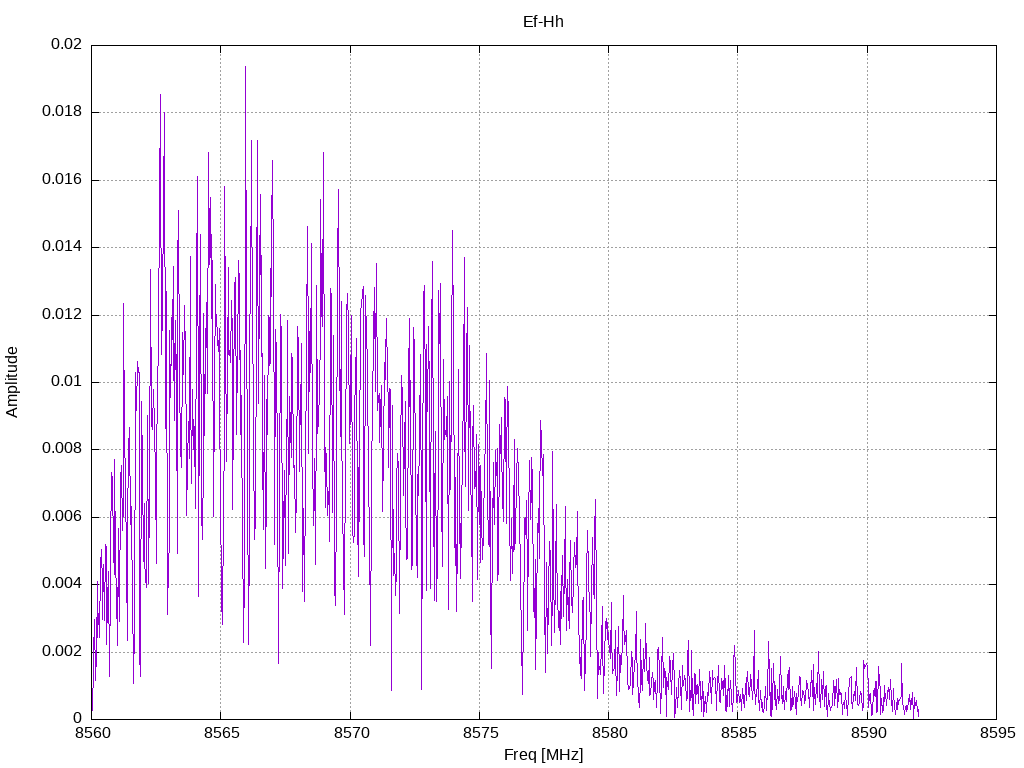Click the x-axis tick label '8560'
This screenshot has width=1024, height=768.
coord(92,733)
